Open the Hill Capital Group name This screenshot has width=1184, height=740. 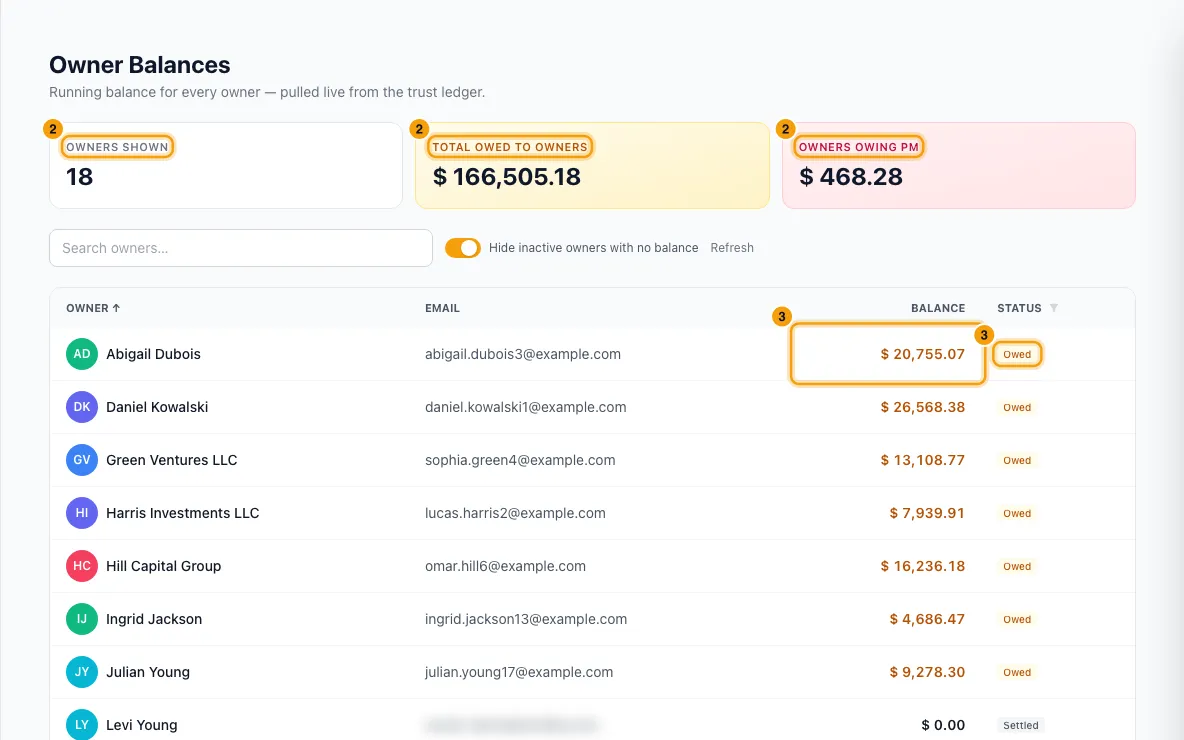[x=163, y=566]
